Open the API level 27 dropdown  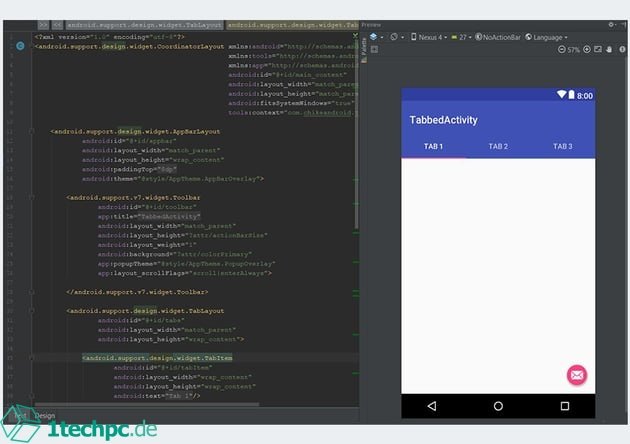point(461,37)
